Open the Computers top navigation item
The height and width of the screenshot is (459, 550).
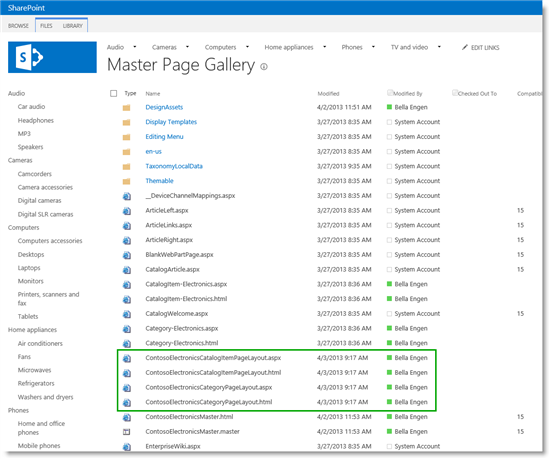point(220,47)
